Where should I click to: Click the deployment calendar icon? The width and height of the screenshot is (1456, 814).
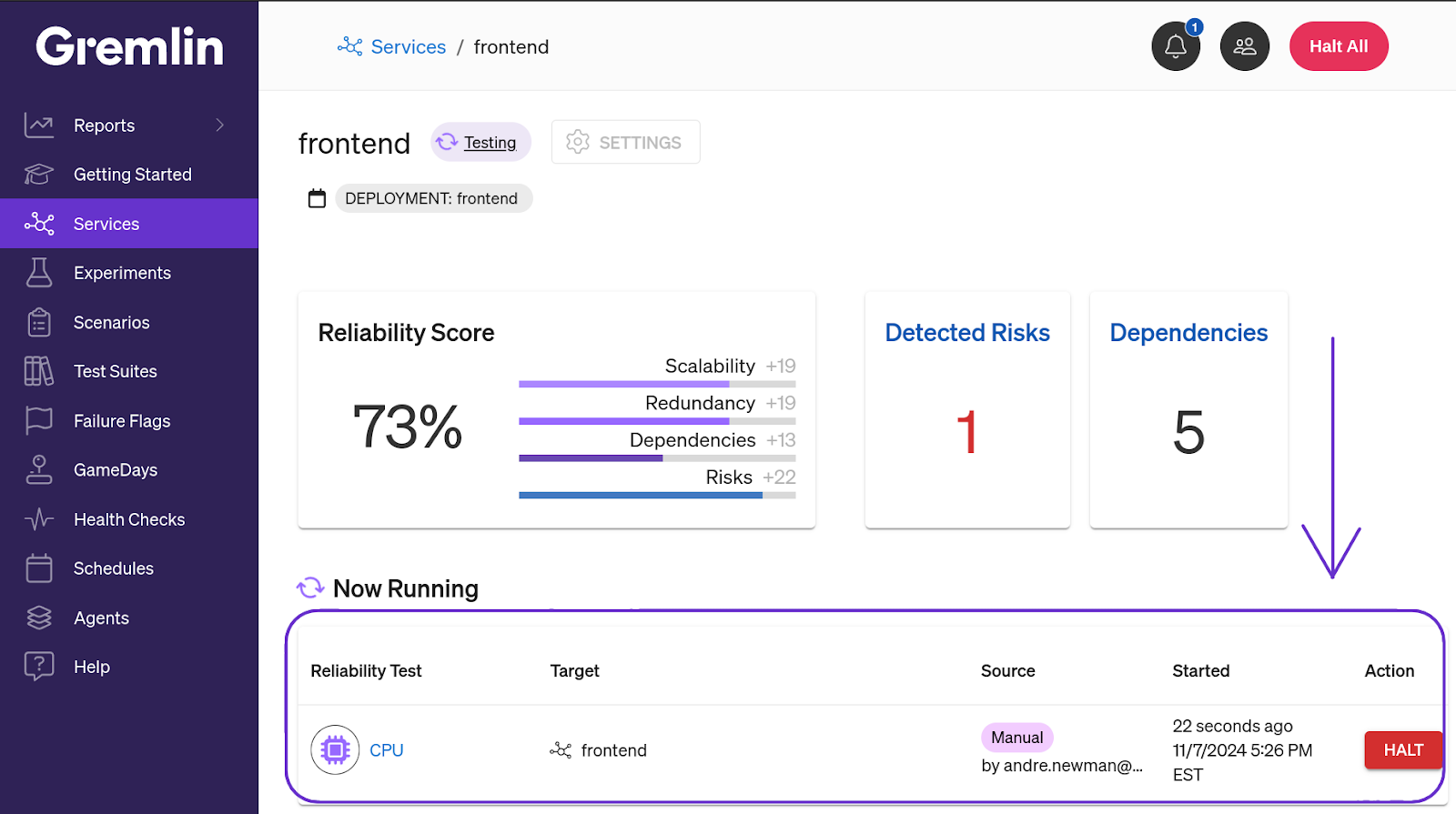[x=317, y=198]
